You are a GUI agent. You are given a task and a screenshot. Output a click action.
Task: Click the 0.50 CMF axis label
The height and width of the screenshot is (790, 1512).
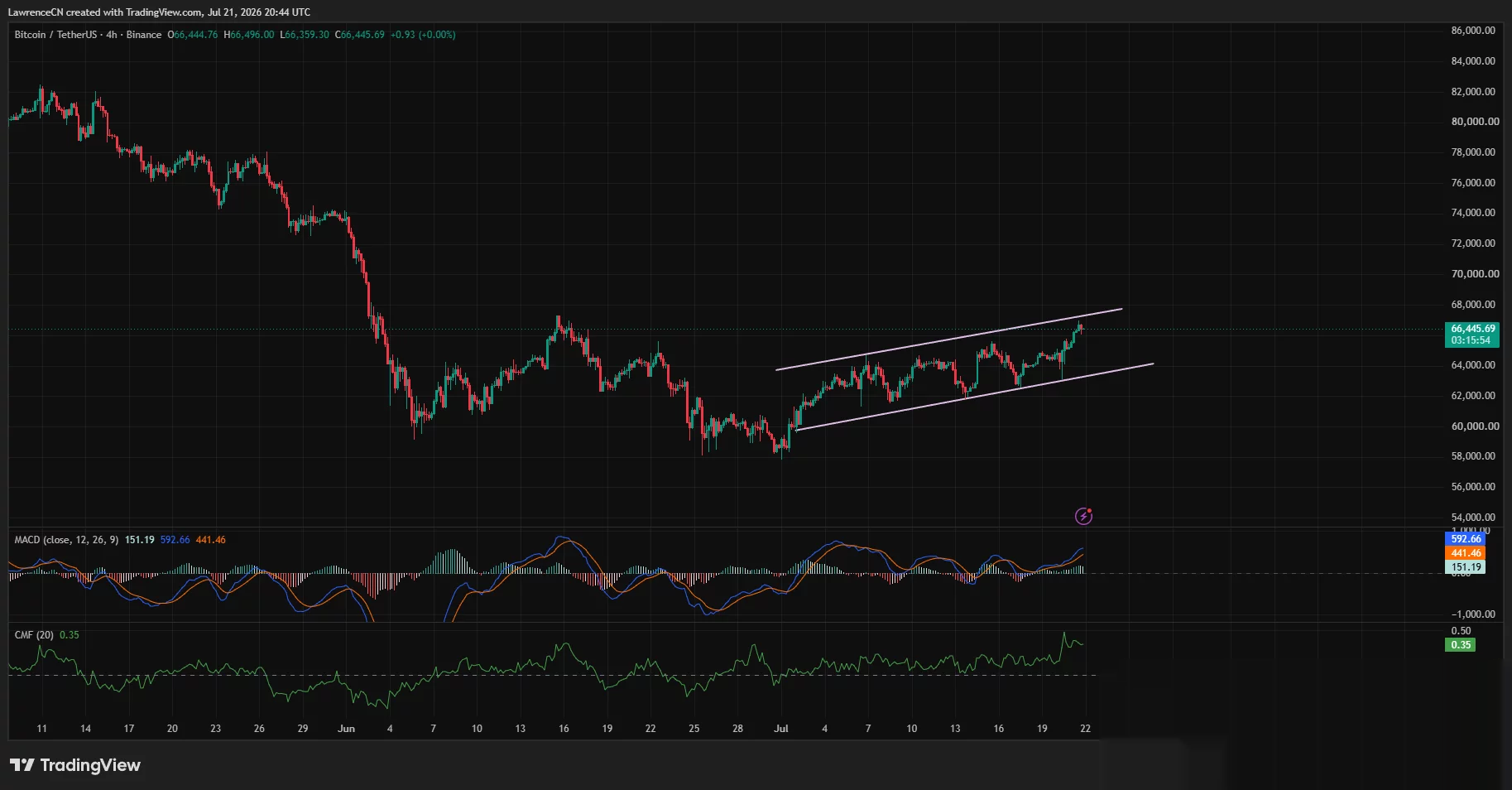coord(1461,631)
